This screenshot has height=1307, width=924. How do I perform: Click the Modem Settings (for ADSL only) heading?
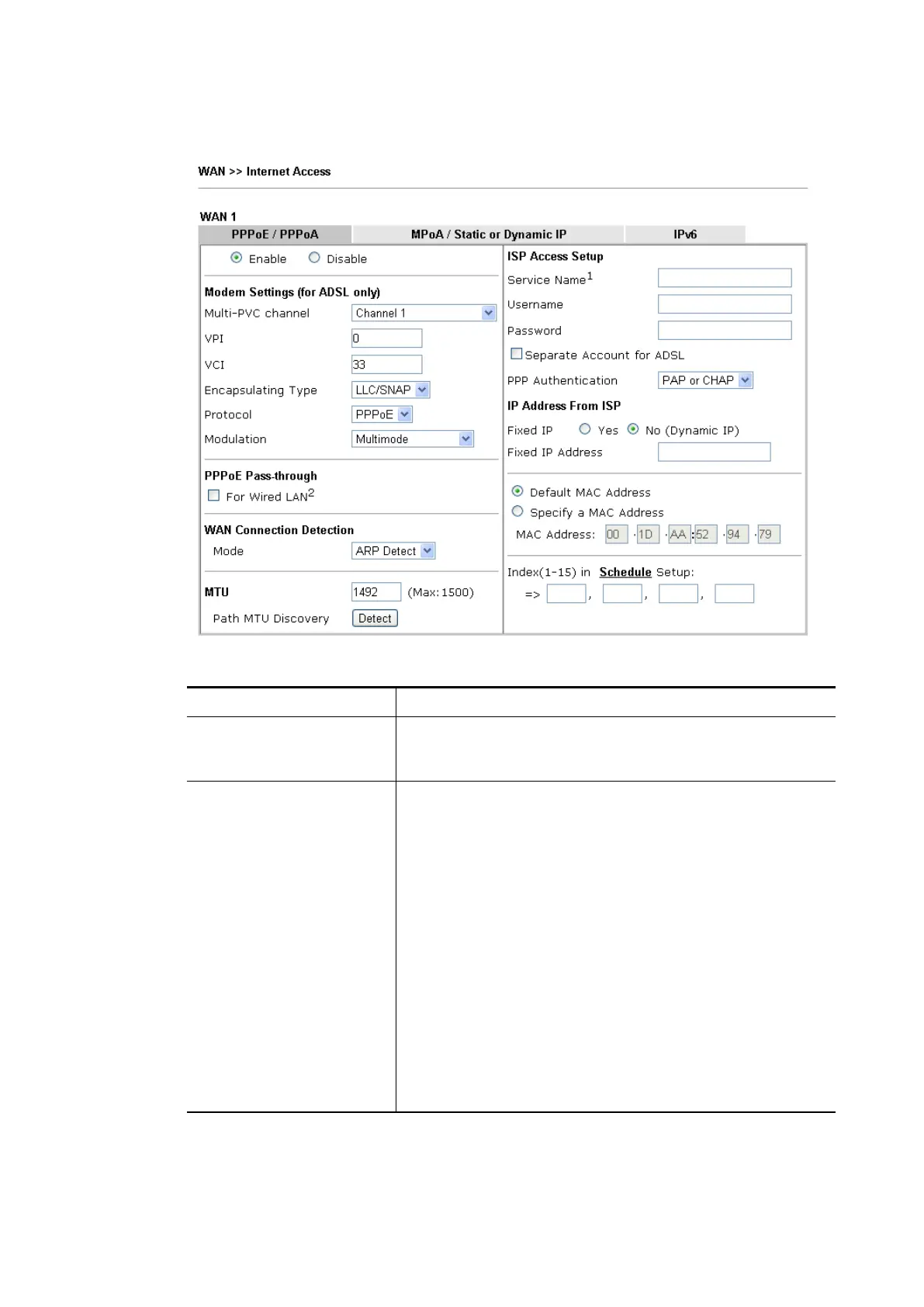(x=292, y=293)
